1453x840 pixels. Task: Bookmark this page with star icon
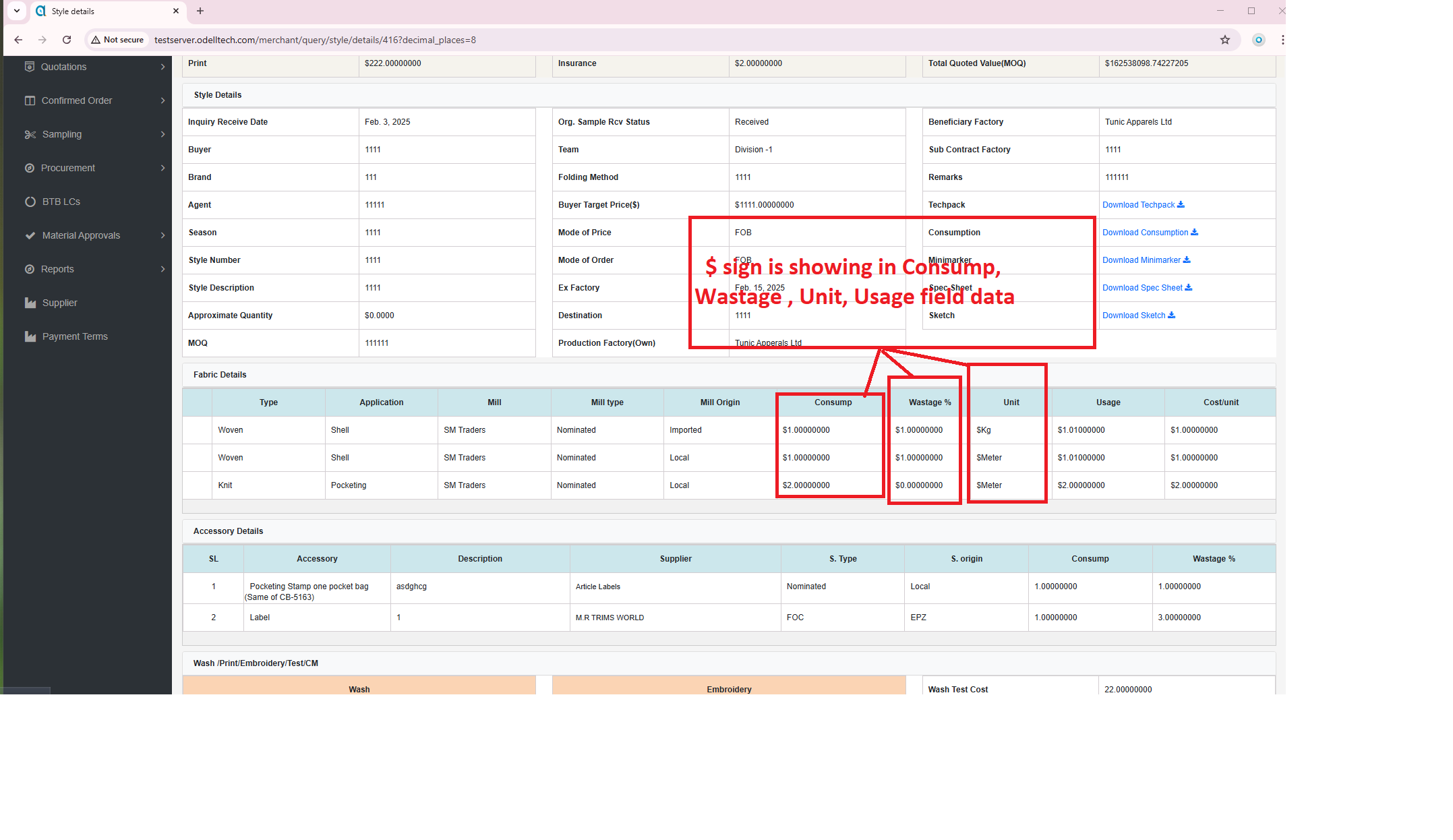click(1225, 40)
